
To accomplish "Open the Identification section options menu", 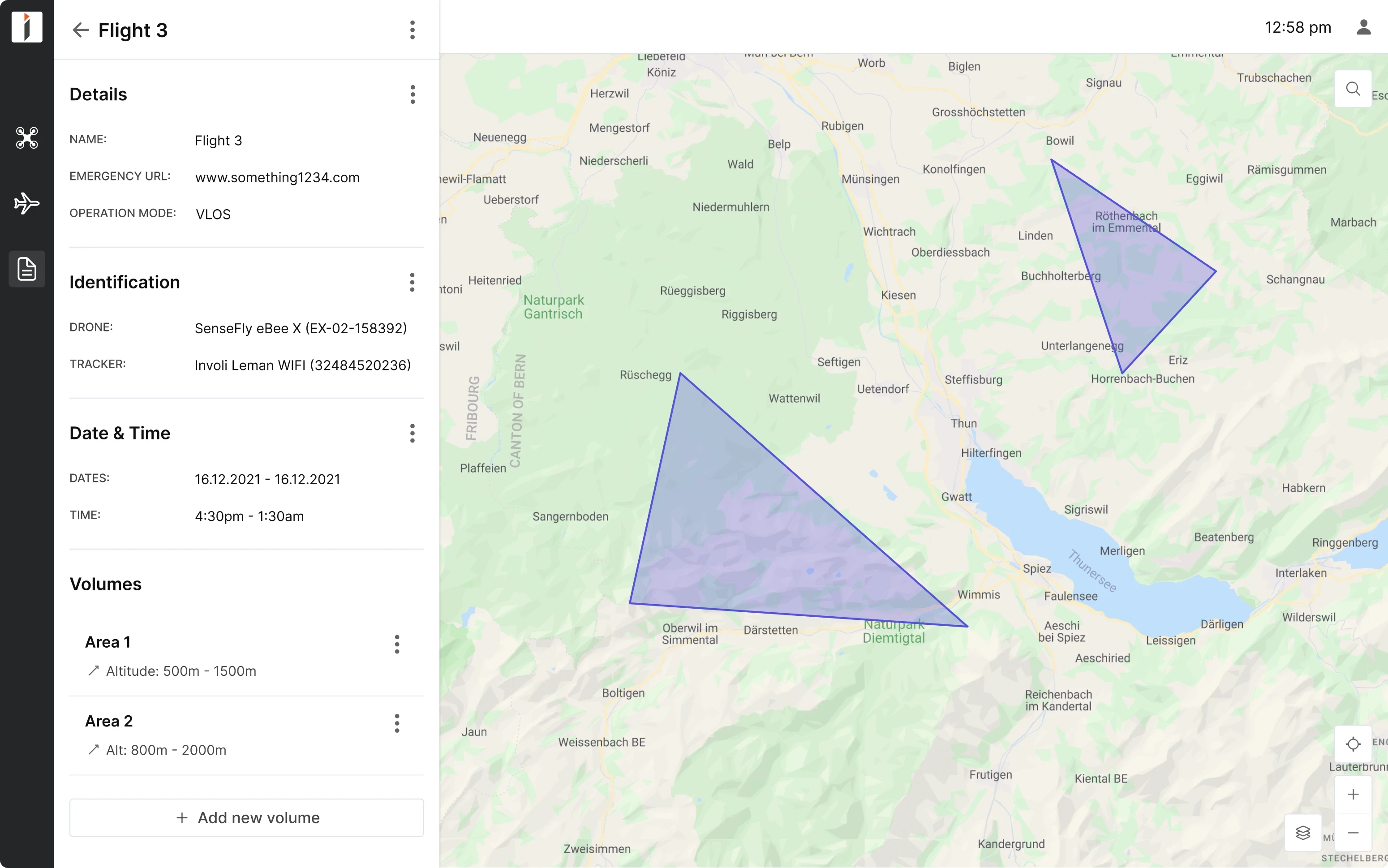I will pos(413,282).
